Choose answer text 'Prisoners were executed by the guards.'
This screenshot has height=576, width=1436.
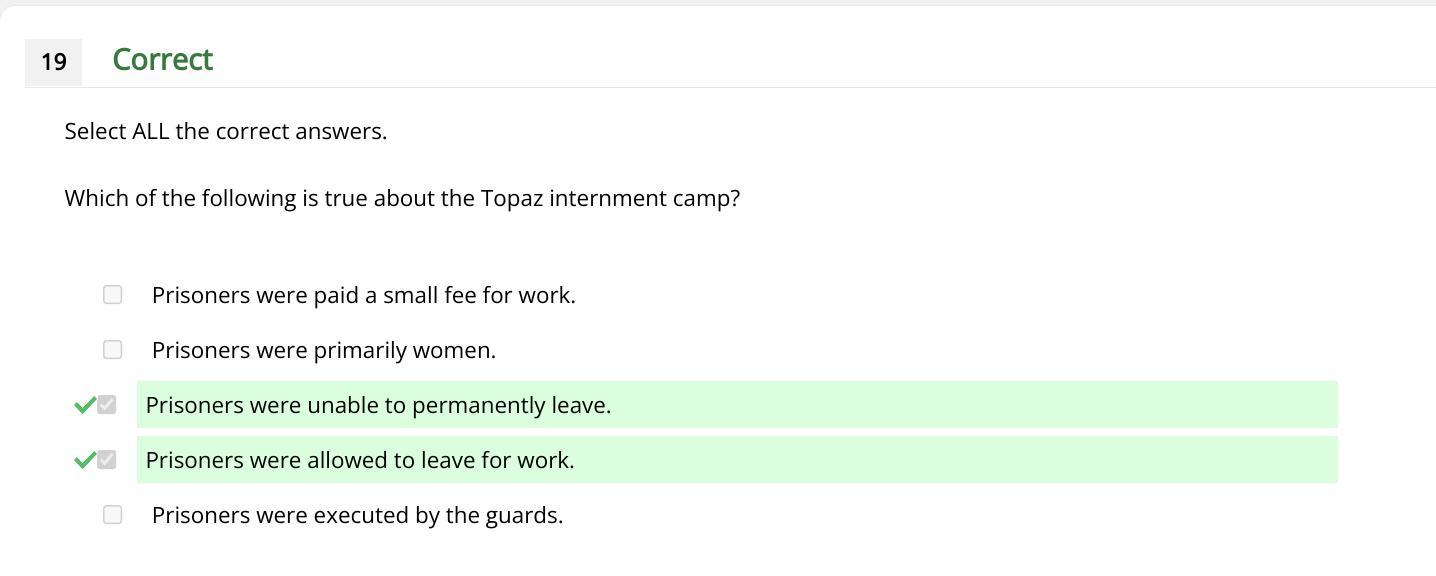coord(357,515)
